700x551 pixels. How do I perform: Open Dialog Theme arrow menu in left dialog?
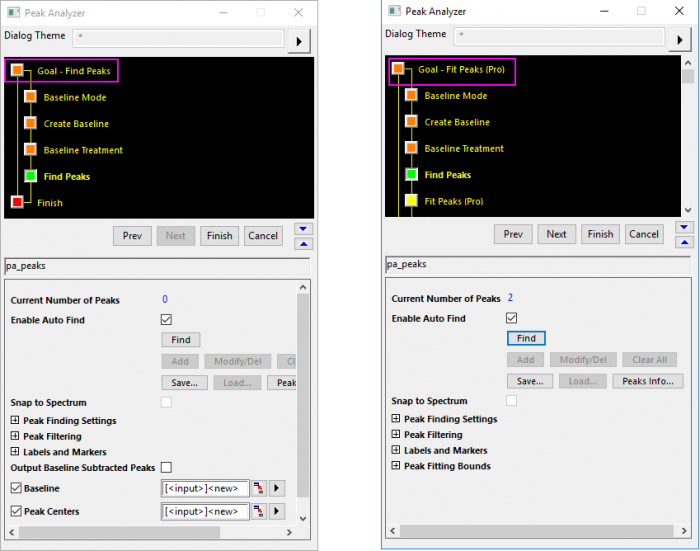(x=300, y=41)
